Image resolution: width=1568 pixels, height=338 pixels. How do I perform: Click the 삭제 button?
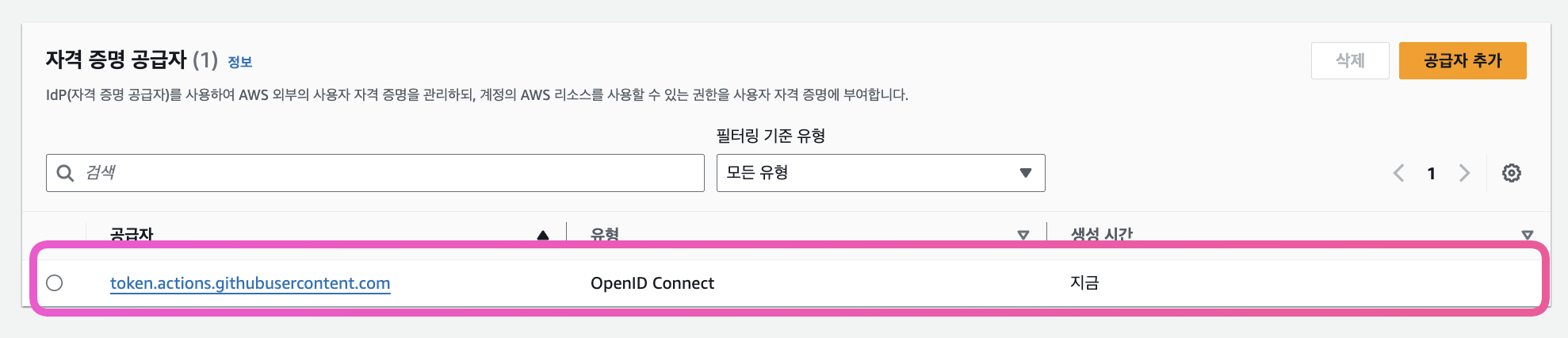click(x=1350, y=60)
